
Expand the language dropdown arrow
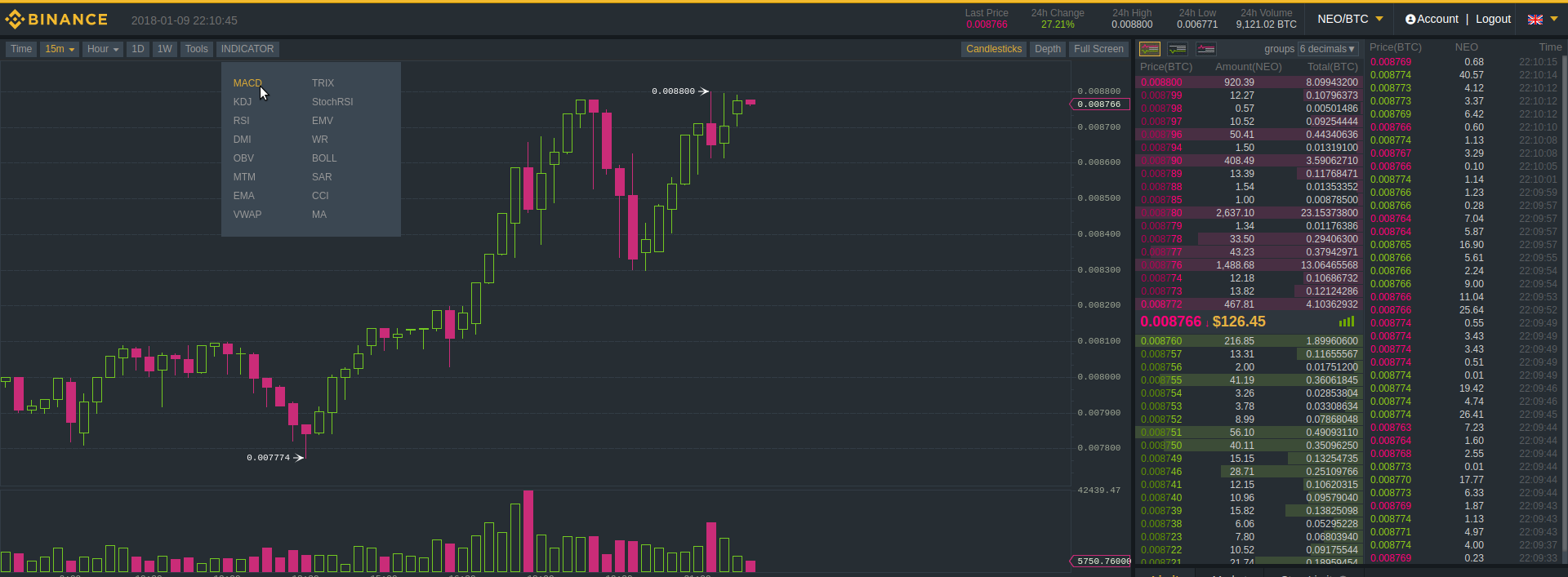click(1554, 20)
